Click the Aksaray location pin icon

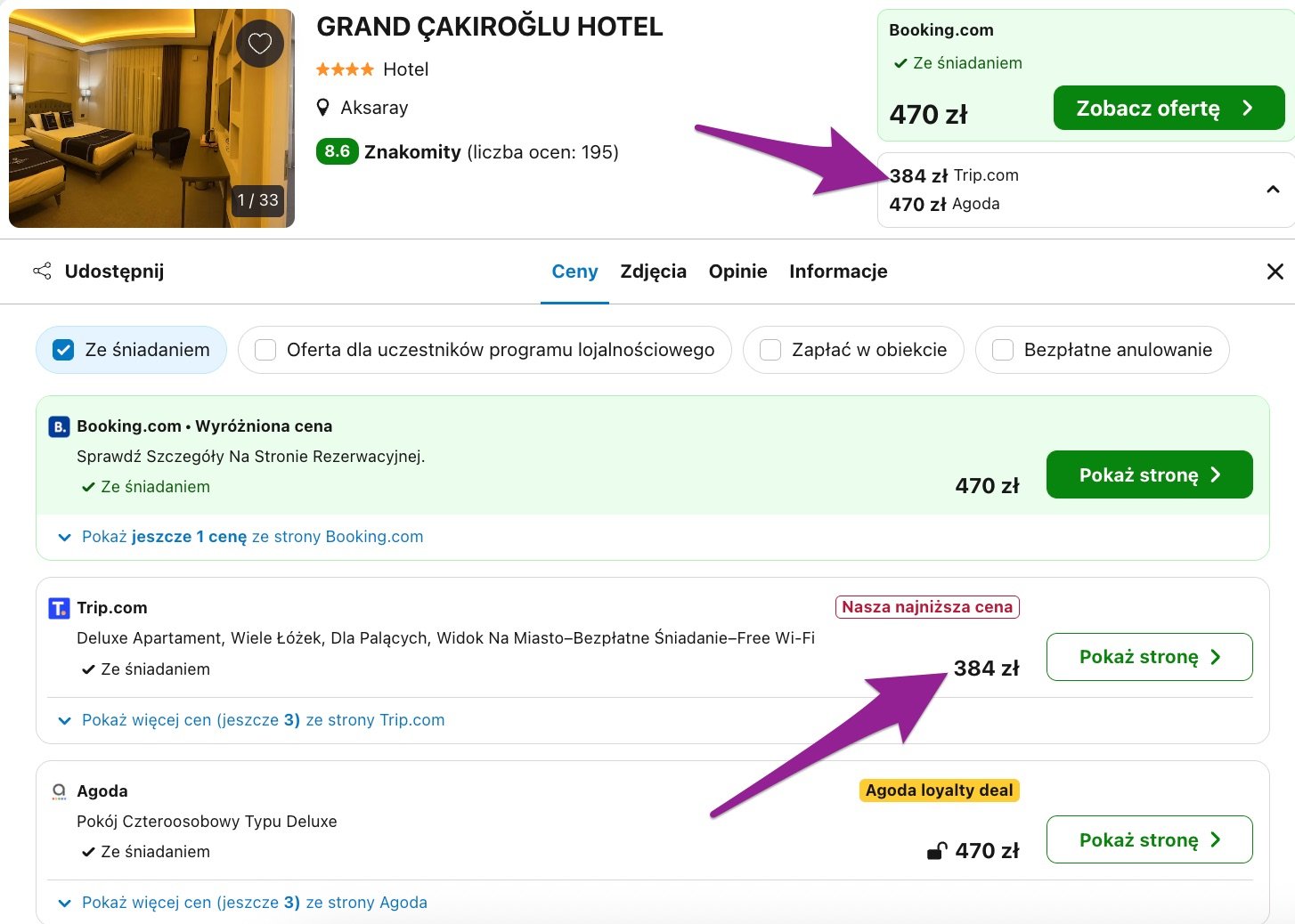tap(323, 108)
